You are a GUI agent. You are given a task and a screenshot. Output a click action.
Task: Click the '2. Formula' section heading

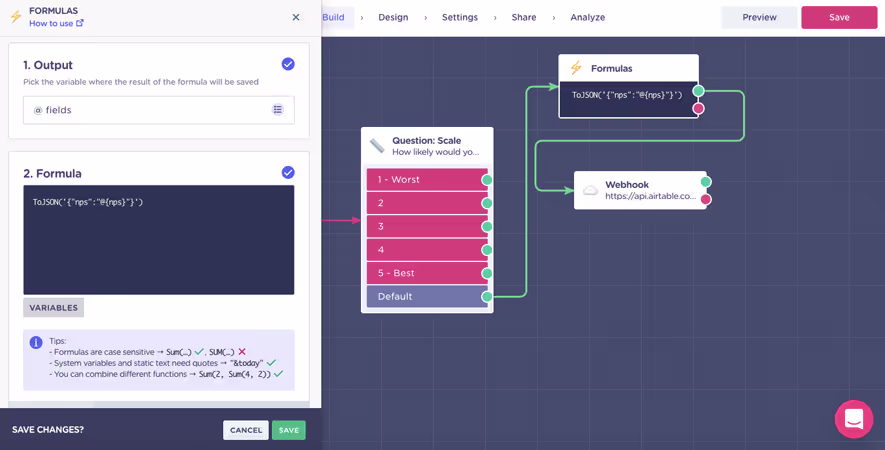52,173
